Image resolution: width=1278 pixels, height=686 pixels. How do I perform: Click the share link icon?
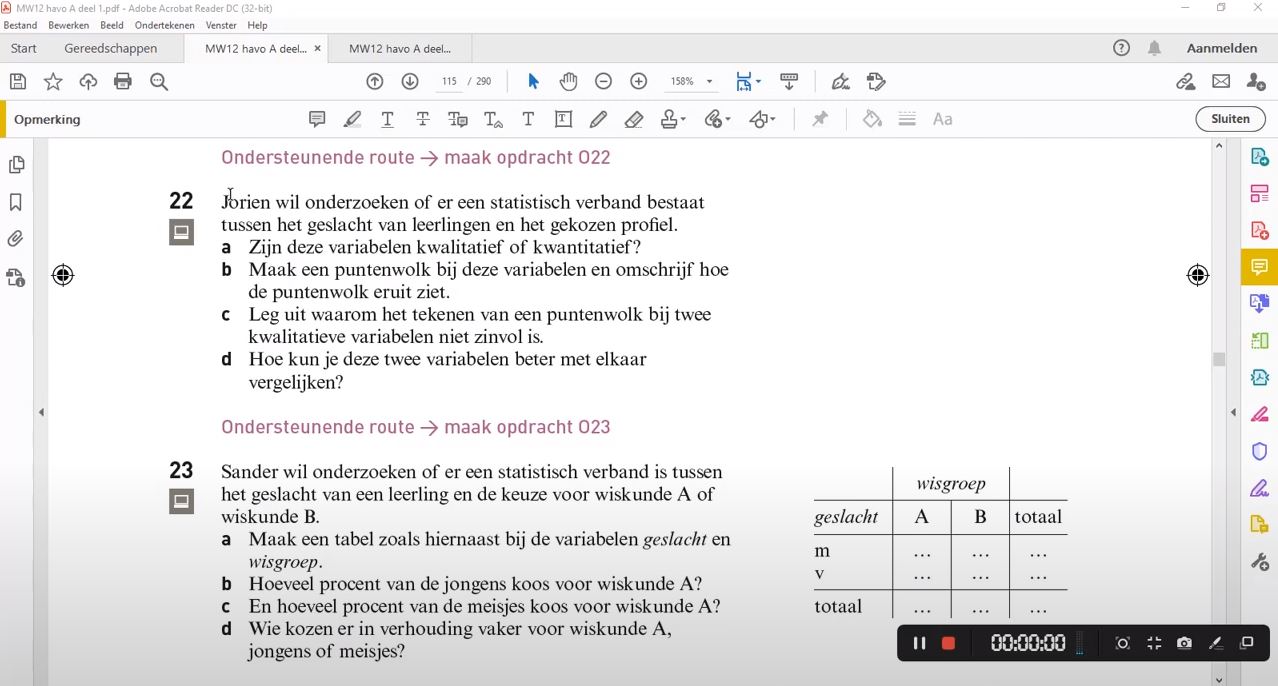[1186, 82]
